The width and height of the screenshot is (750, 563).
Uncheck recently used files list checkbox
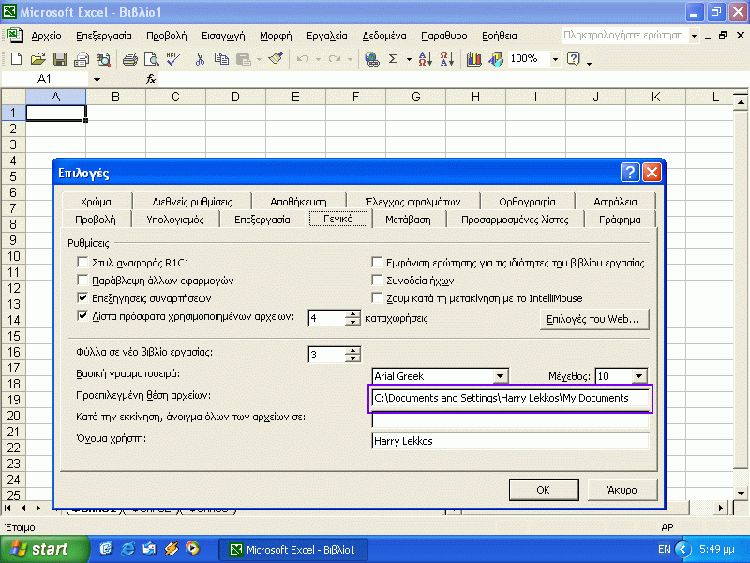(x=82, y=316)
